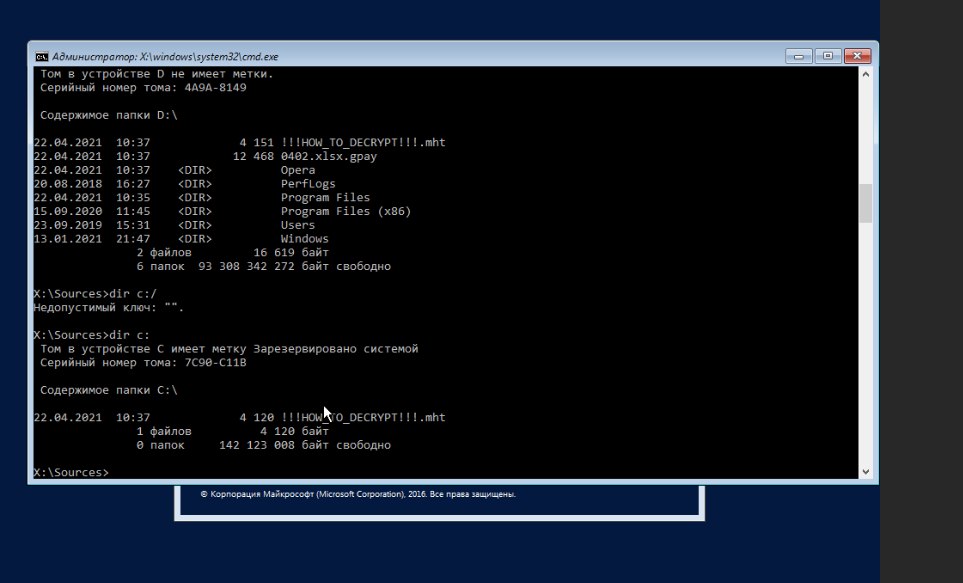The image size is (963, 583).
Task: Click the '142 123 008 байт свободно' line
Action: point(305,445)
